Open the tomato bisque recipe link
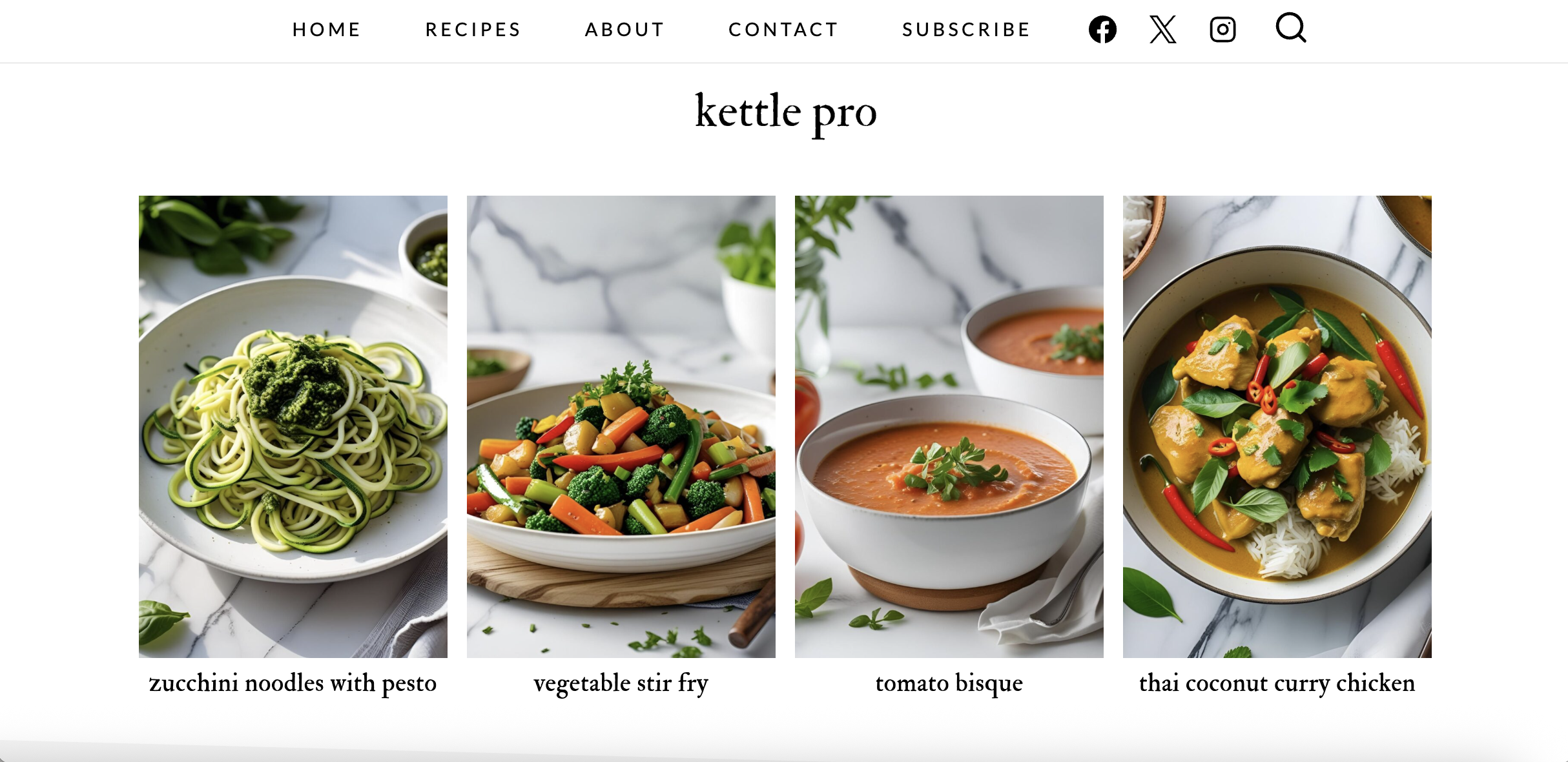This screenshot has width=1568, height=762. (x=949, y=683)
